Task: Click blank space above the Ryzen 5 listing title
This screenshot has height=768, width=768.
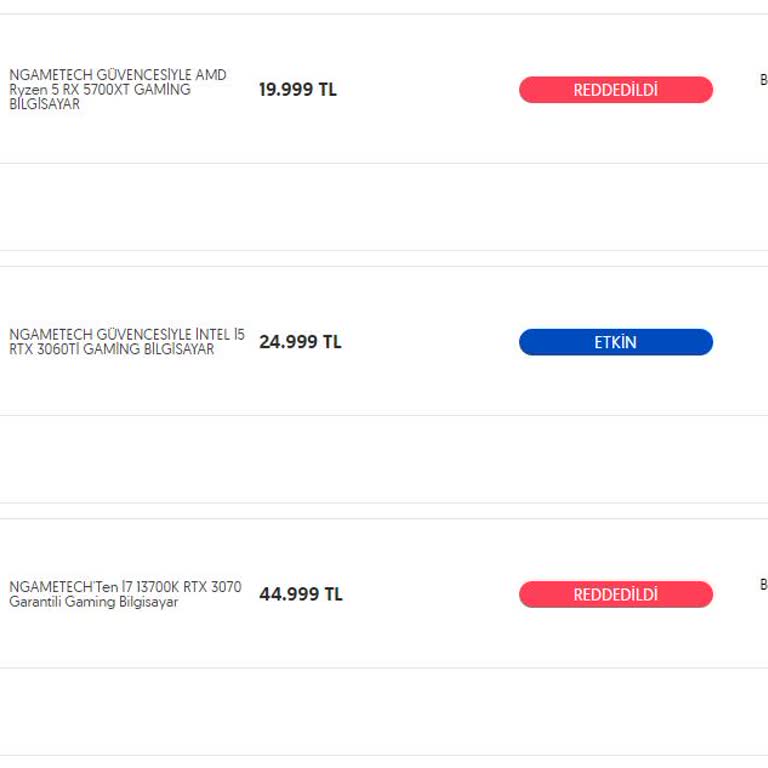Action: (x=120, y=40)
